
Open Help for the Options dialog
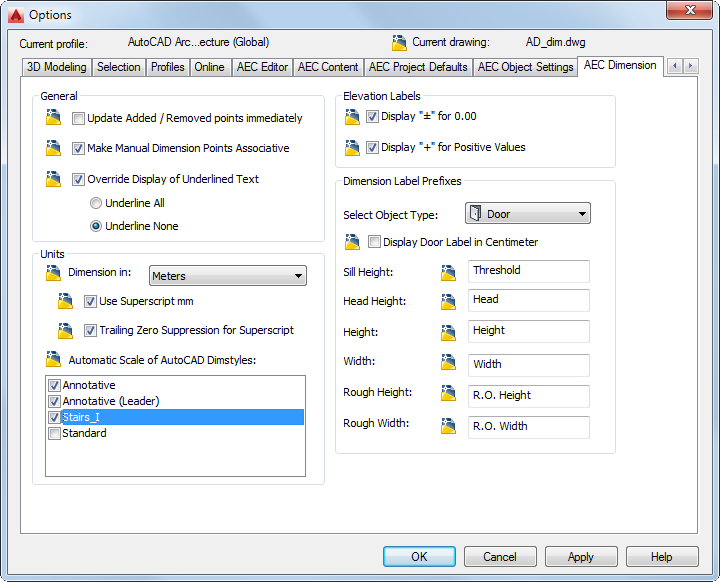[662, 557]
